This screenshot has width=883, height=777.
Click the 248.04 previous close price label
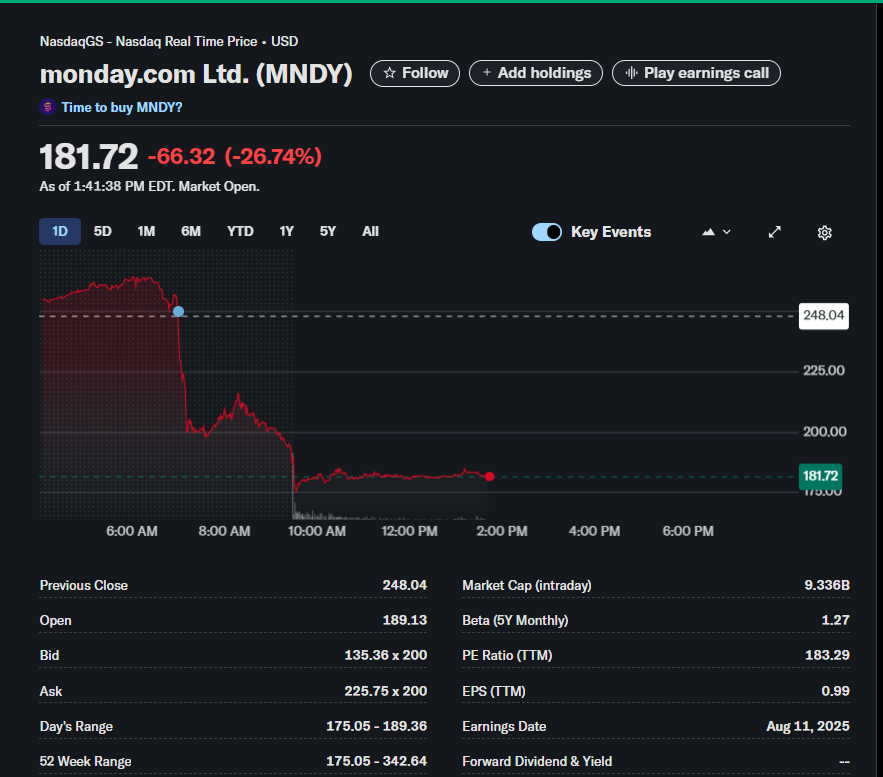(823, 315)
